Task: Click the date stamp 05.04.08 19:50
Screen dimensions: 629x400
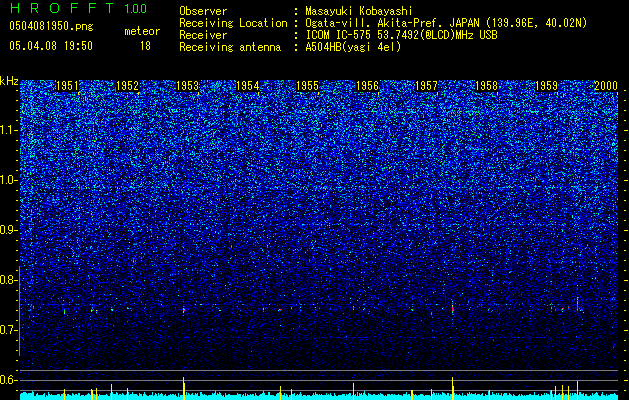Action: pos(51,46)
